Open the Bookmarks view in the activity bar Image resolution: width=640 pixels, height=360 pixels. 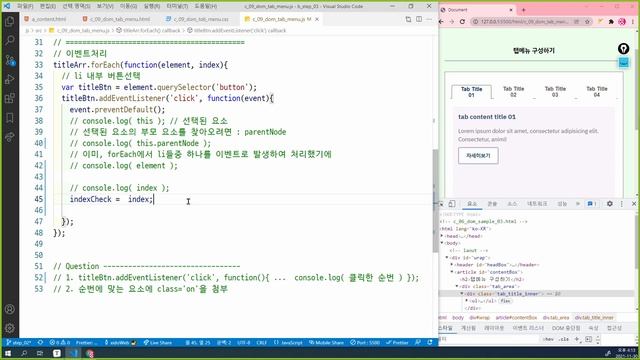click(9, 118)
